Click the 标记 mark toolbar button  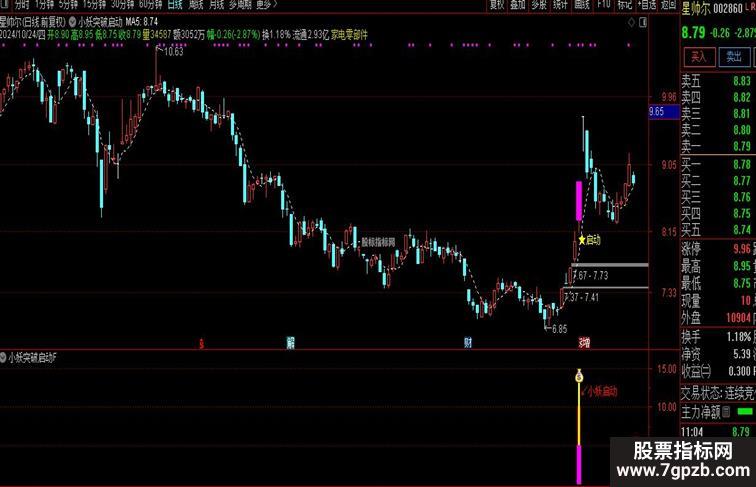[625, 5]
